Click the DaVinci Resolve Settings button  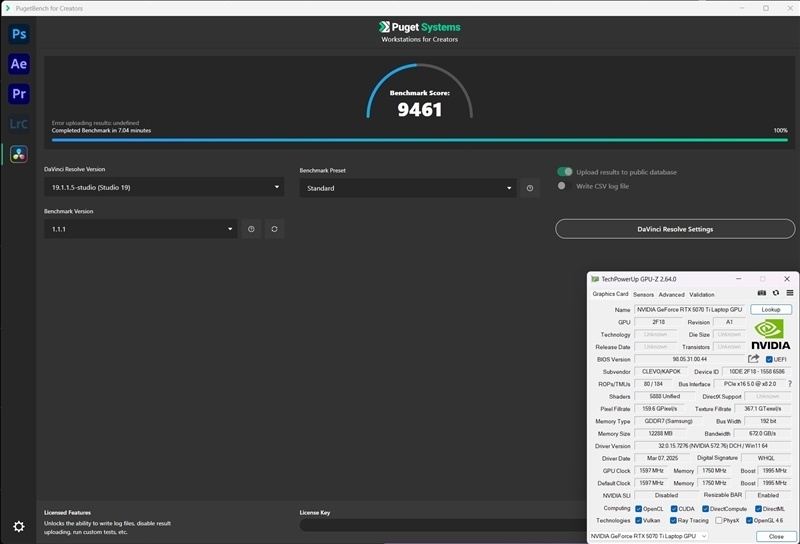pyautogui.click(x=675, y=229)
